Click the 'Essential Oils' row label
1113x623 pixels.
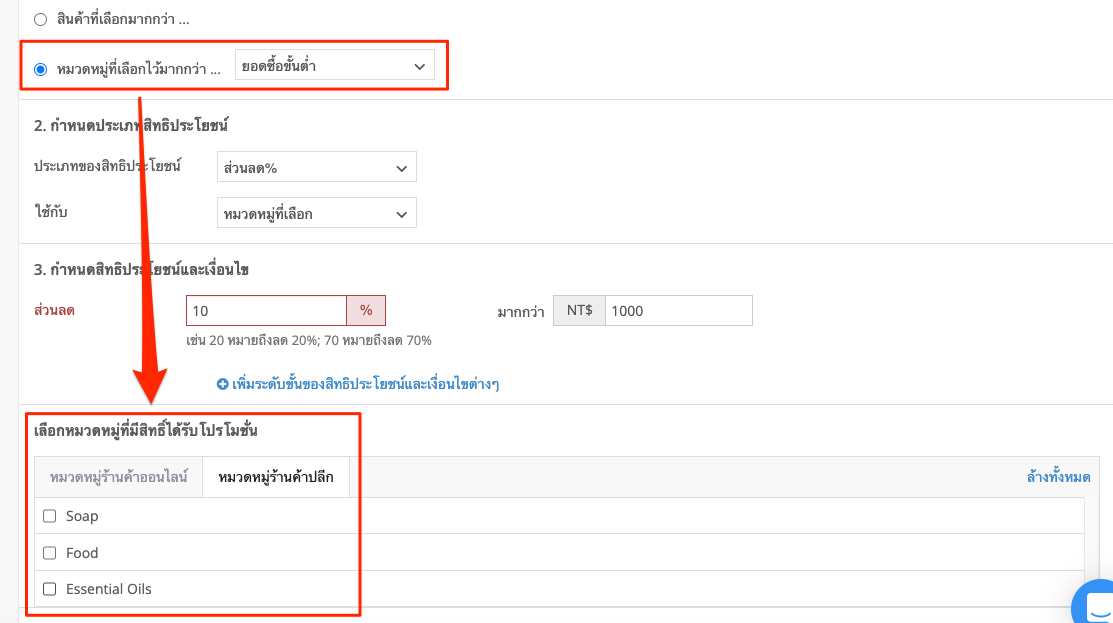click(x=109, y=589)
